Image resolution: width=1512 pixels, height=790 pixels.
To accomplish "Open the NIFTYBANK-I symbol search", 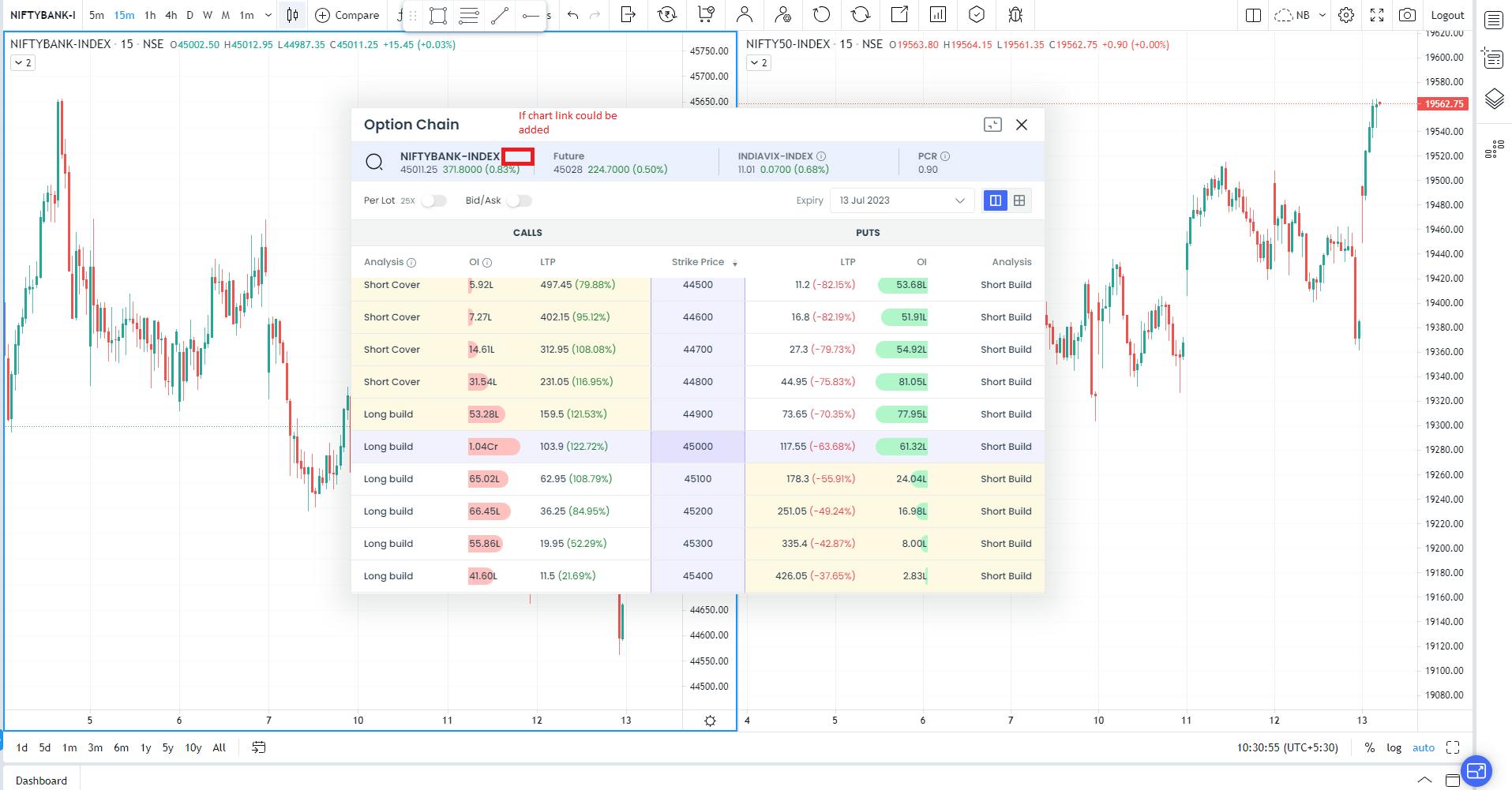I will [x=43, y=15].
